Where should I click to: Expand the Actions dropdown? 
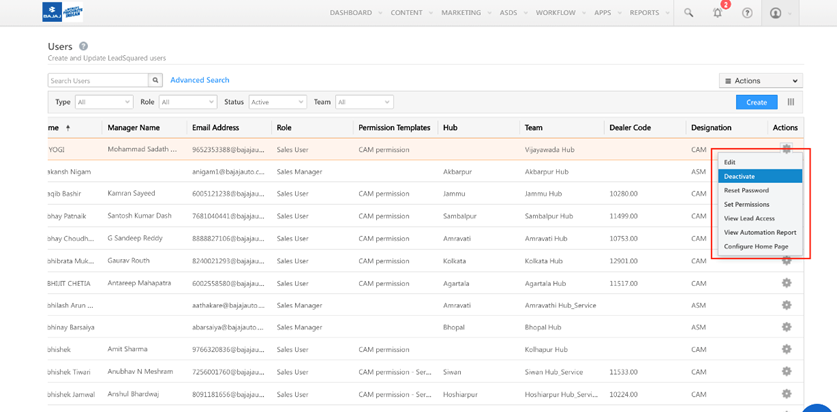[760, 81]
